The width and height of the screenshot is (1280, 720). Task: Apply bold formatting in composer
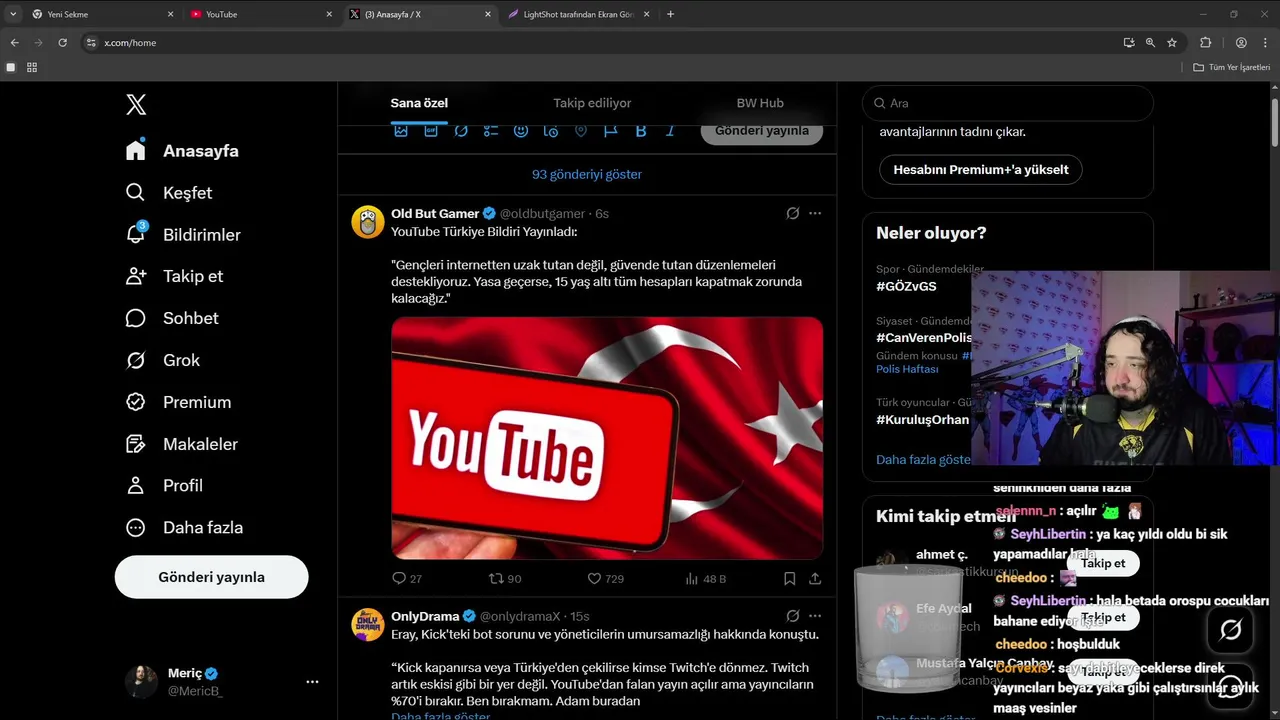(641, 131)
